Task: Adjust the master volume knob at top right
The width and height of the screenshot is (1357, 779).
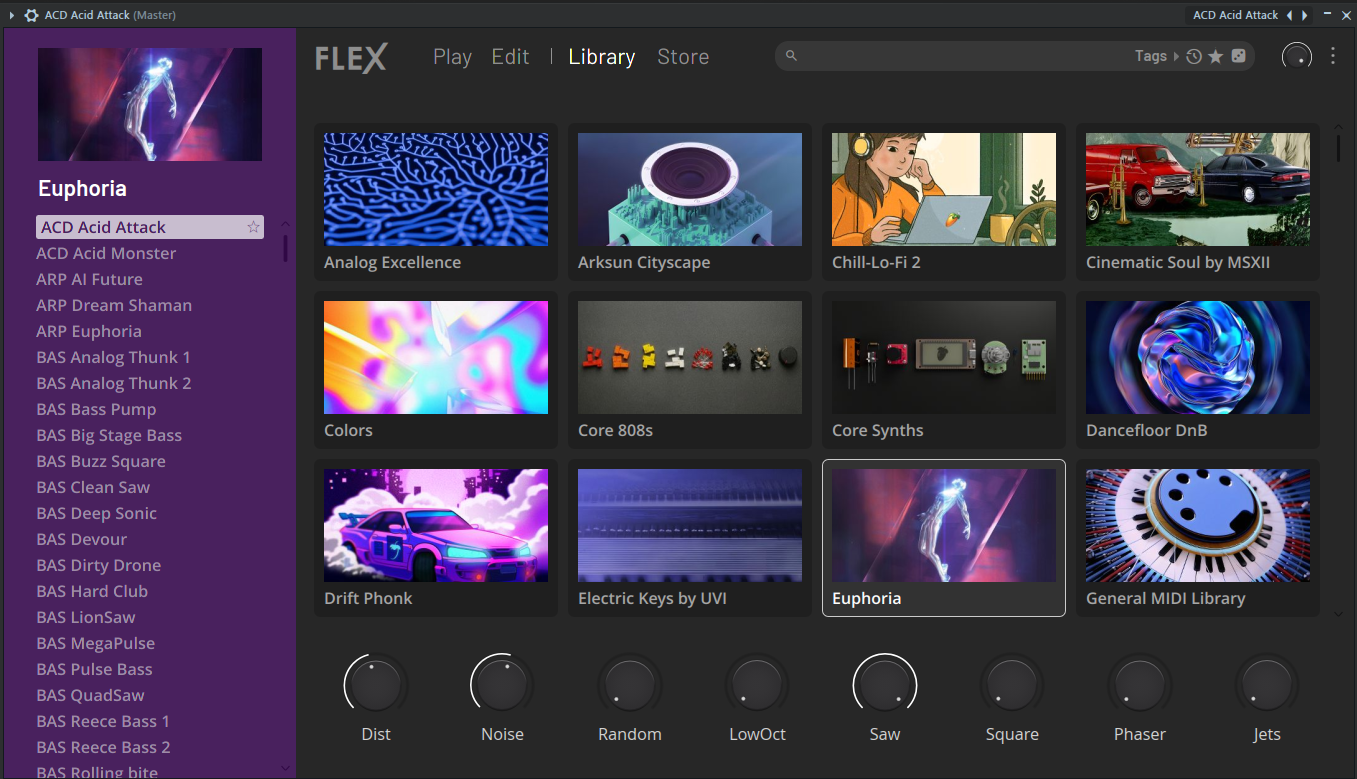Action: pyautogui.click(x=1297, y=57)
